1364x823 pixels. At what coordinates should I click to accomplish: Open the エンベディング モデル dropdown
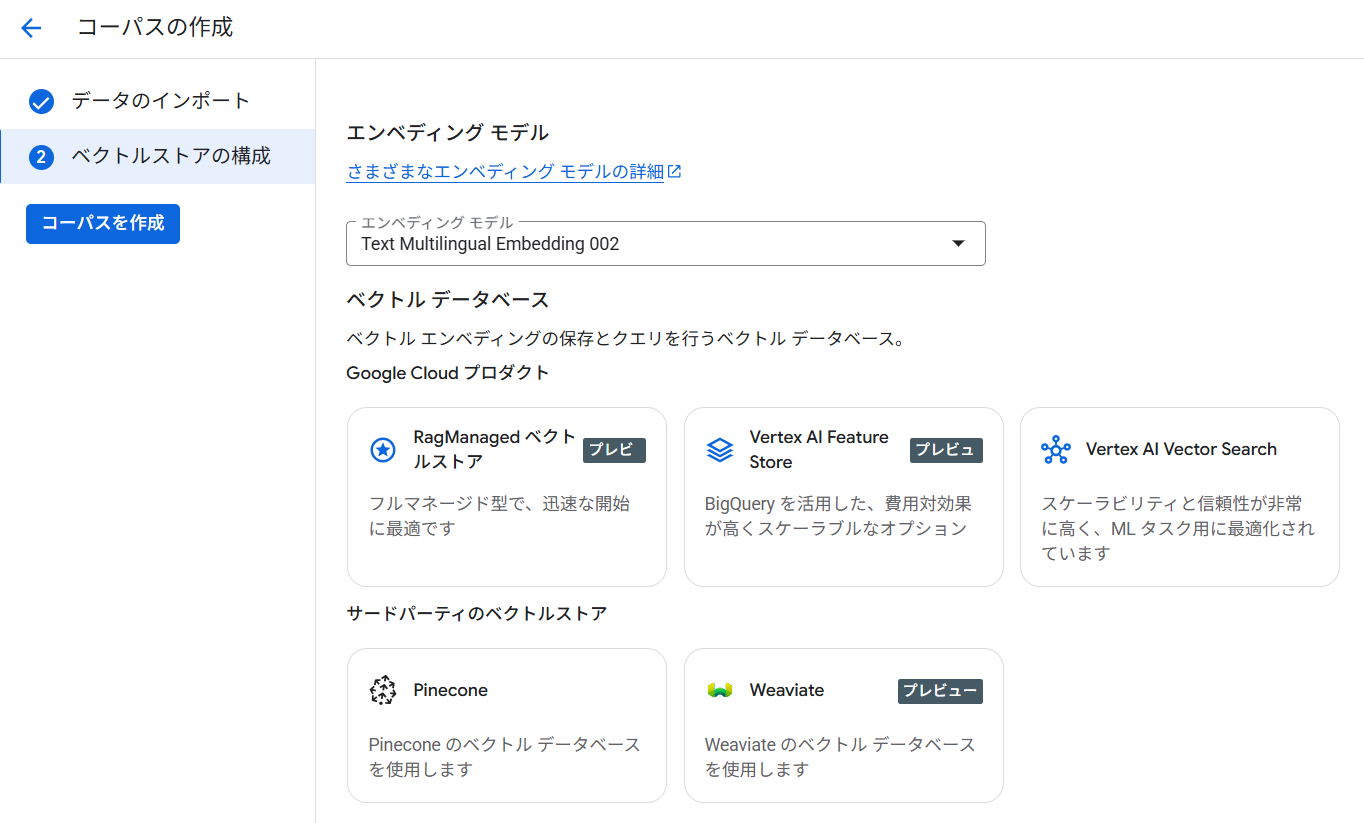tap(650, 244)
